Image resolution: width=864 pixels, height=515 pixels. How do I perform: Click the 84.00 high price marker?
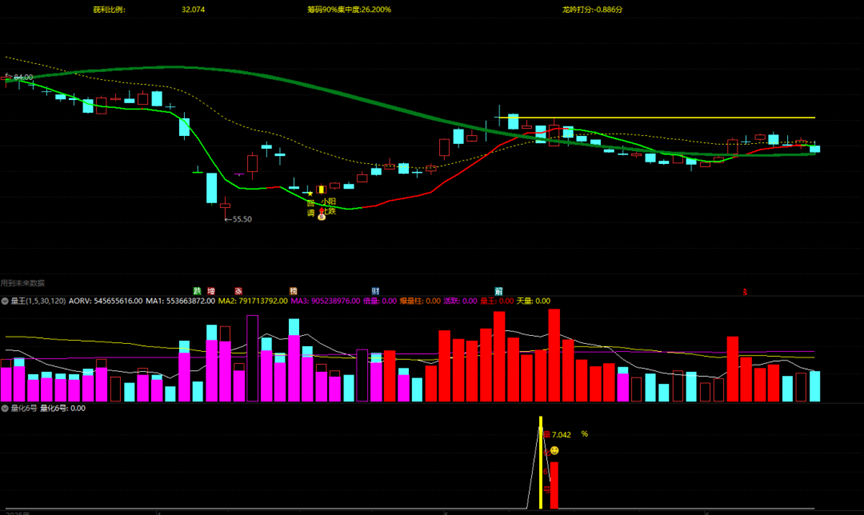[18, 77]
